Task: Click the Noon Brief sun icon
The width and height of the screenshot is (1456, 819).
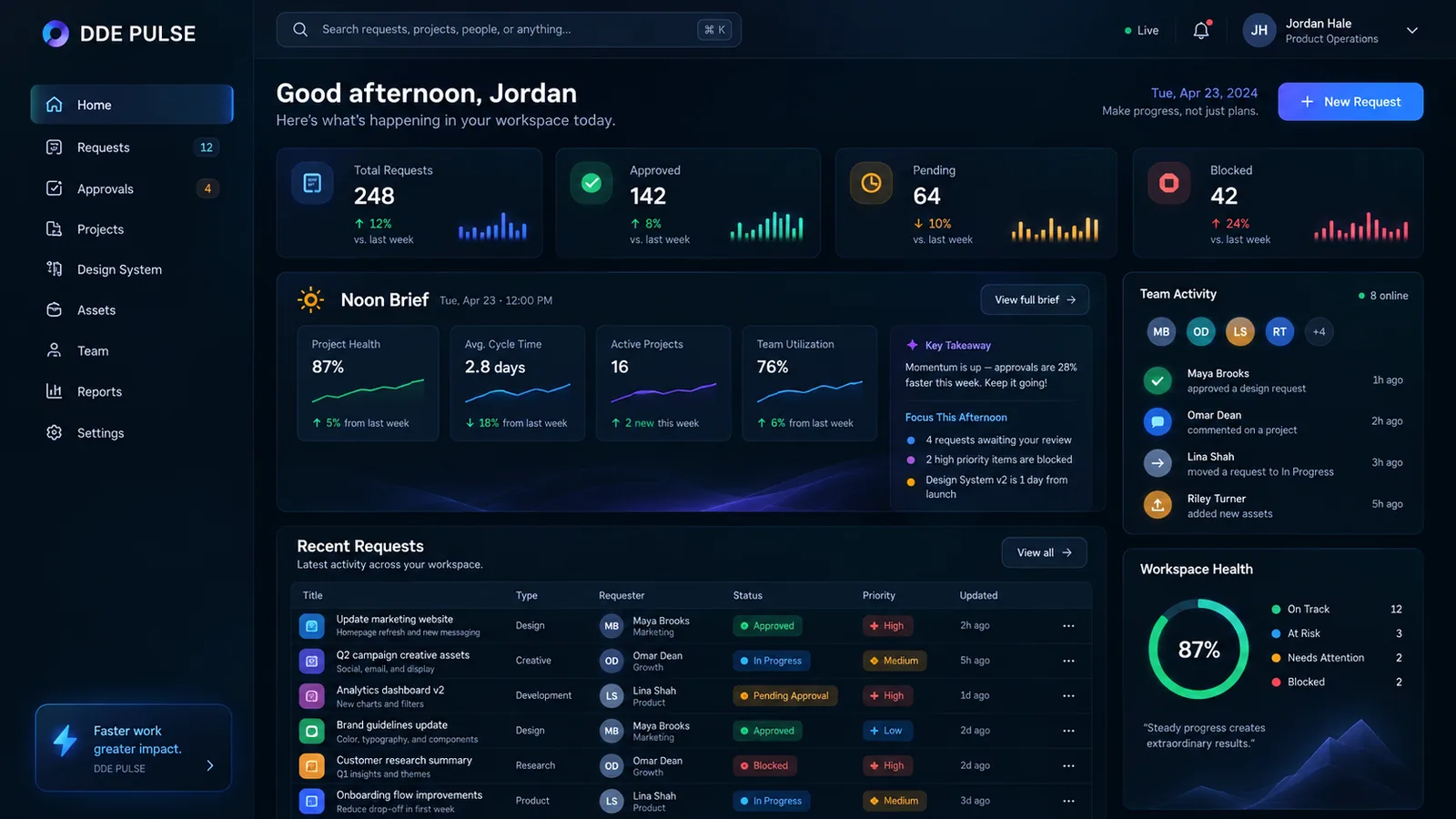Action: click(310, 299)
